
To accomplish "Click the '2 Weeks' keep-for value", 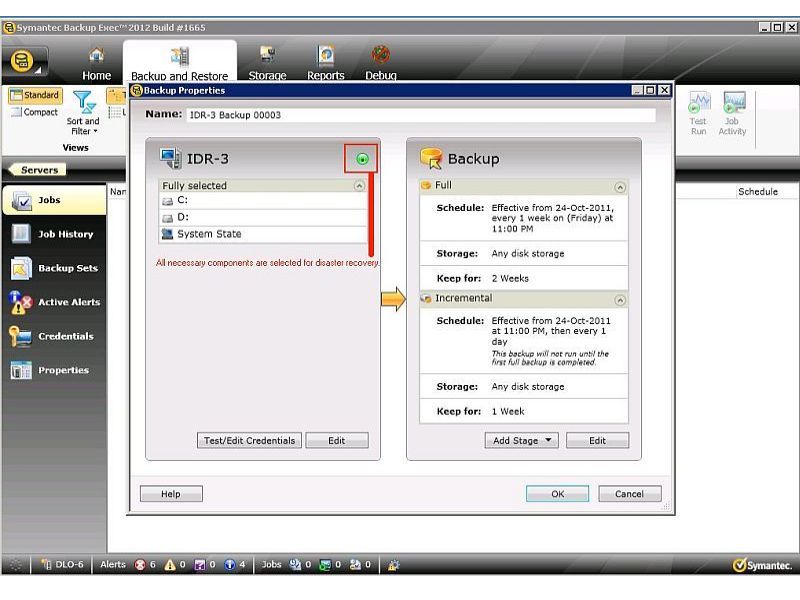I will (x=510, y=279).
